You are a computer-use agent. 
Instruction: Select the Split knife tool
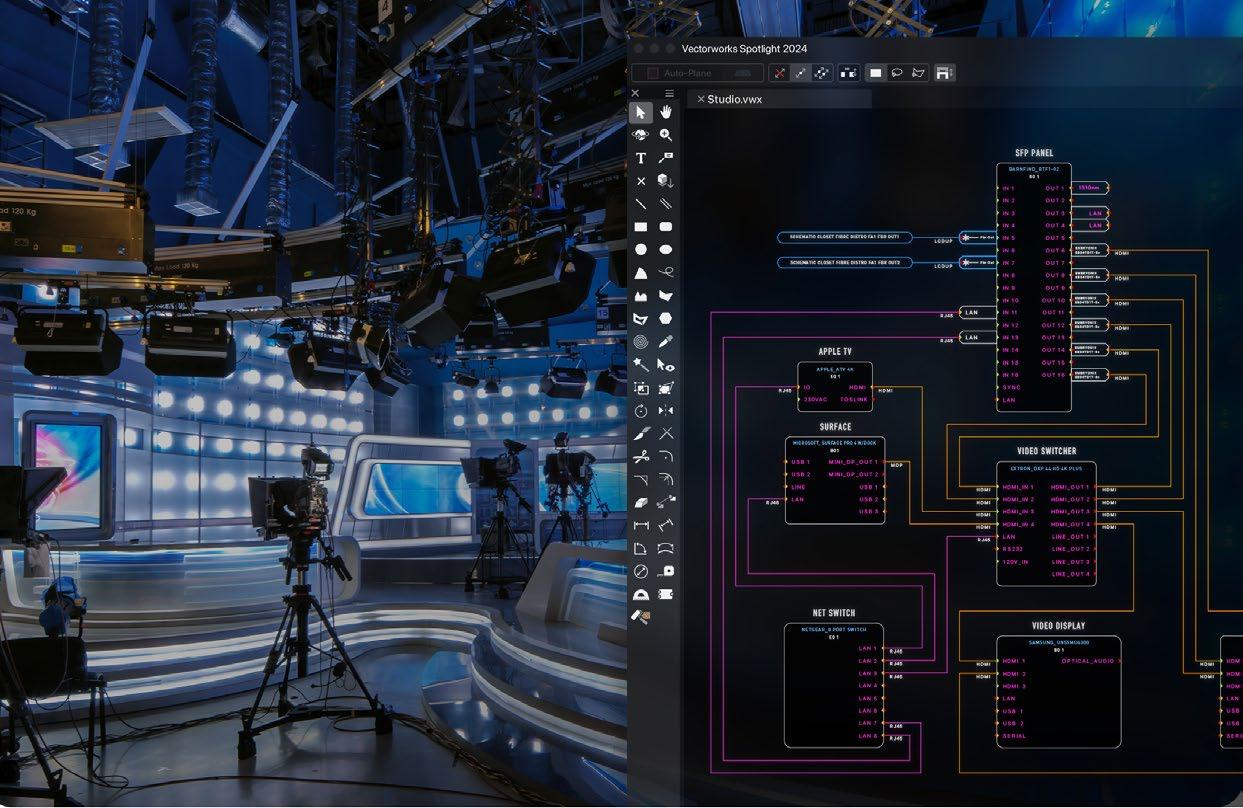click(641, 433)
